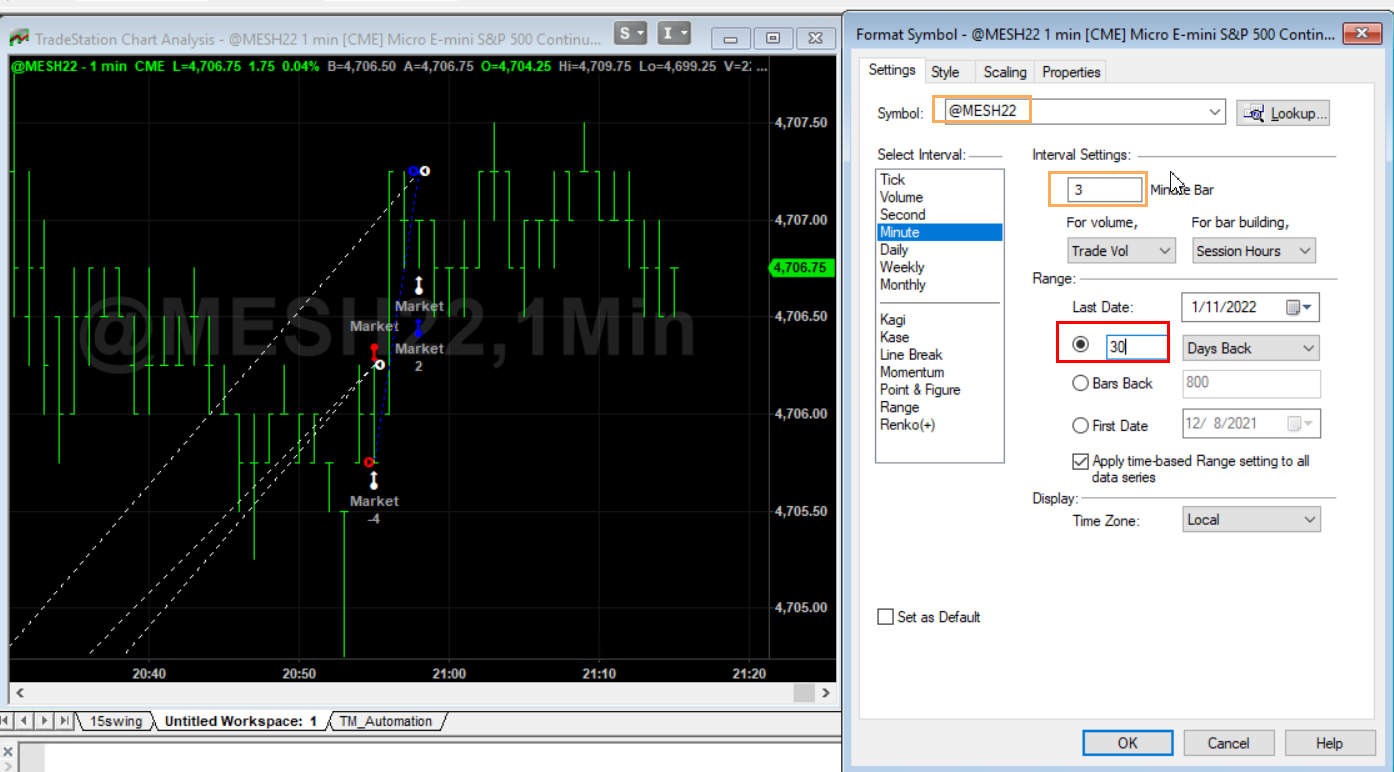Click the TradeStation chart window icon
The image size is (1394, 772).
(x=18, y=39)
